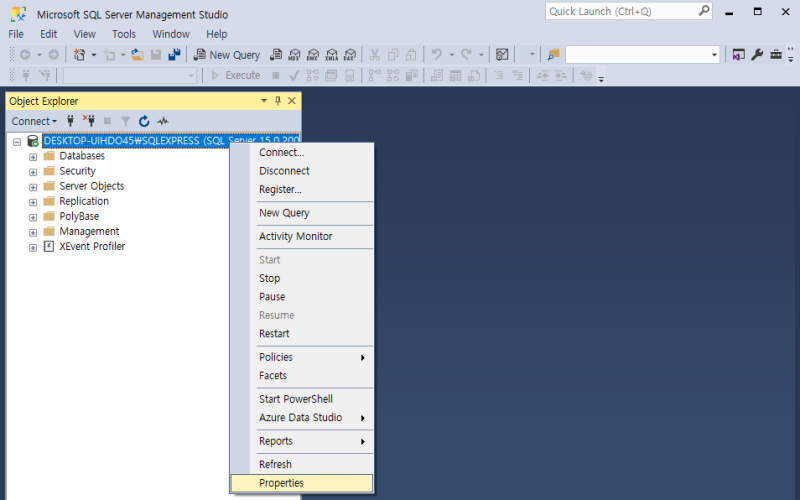The width and height of the screenshot is (800, 500).
Task: Open the Connect dropdown in Object Explorer
Action: pos(34,121)
